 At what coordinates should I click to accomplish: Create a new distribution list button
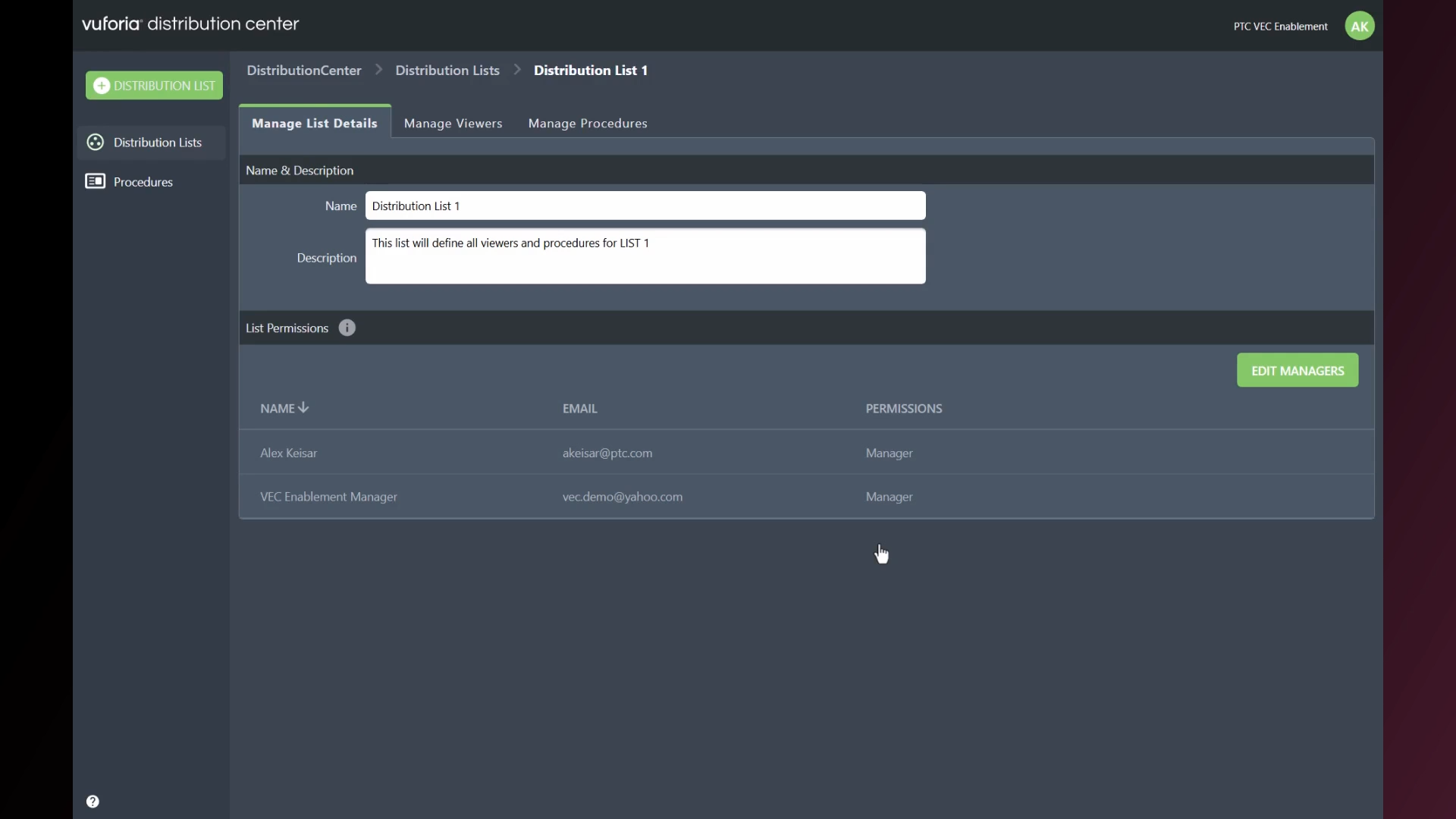coord(154,86)
